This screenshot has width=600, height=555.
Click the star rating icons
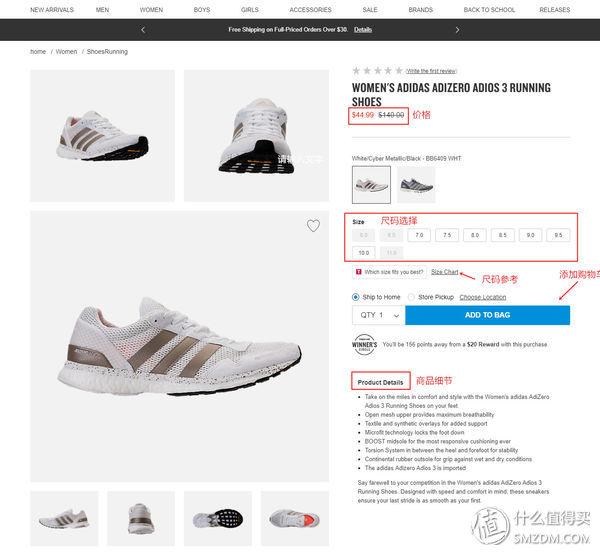pos(377,71)
